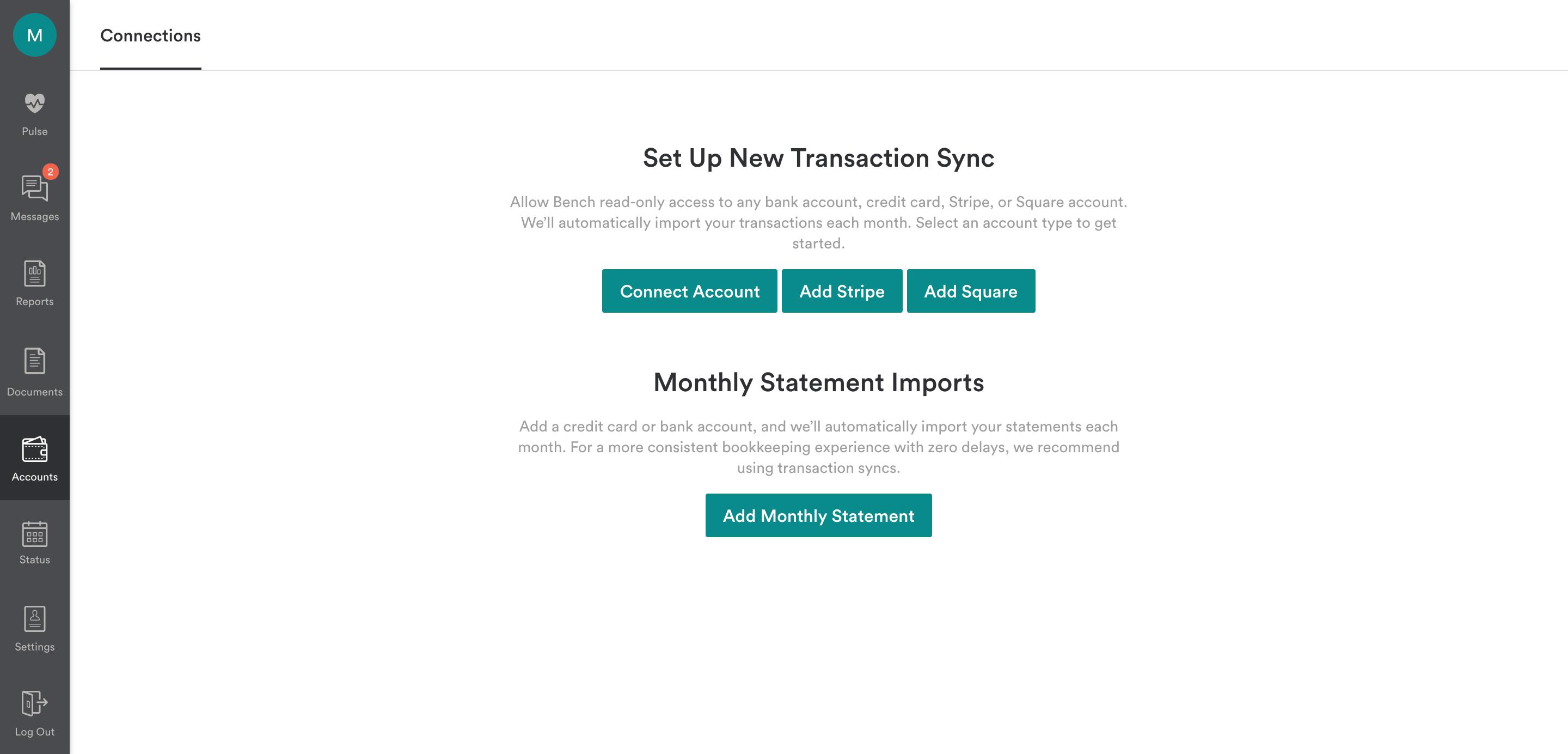Open the Messages chat bubbles icon
Viewport: 1568px width, 754px height.
34,188
